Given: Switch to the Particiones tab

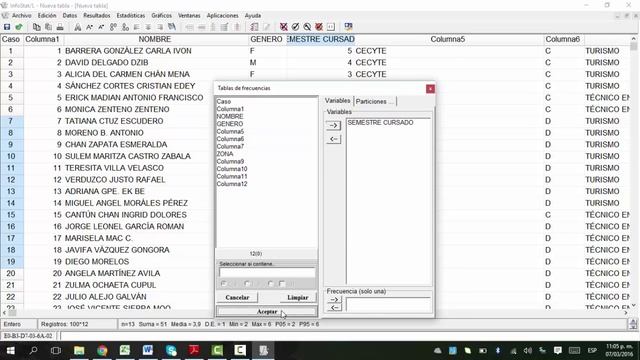Looking at the screenshot, I should click(x=374, y=101).
